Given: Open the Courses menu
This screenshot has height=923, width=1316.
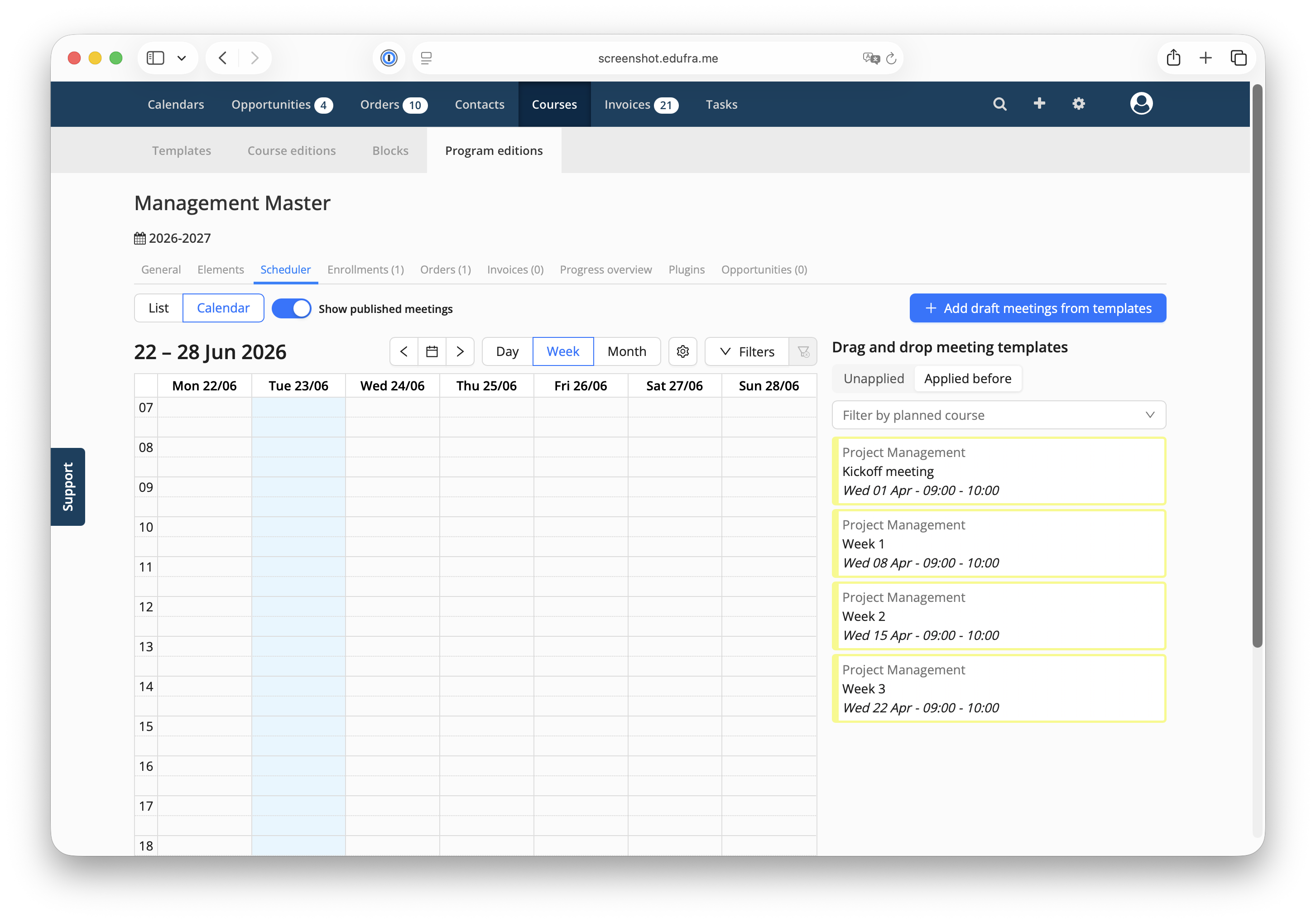Looking at the screenshot, I should pyautogui.click(x=554, y=104).
